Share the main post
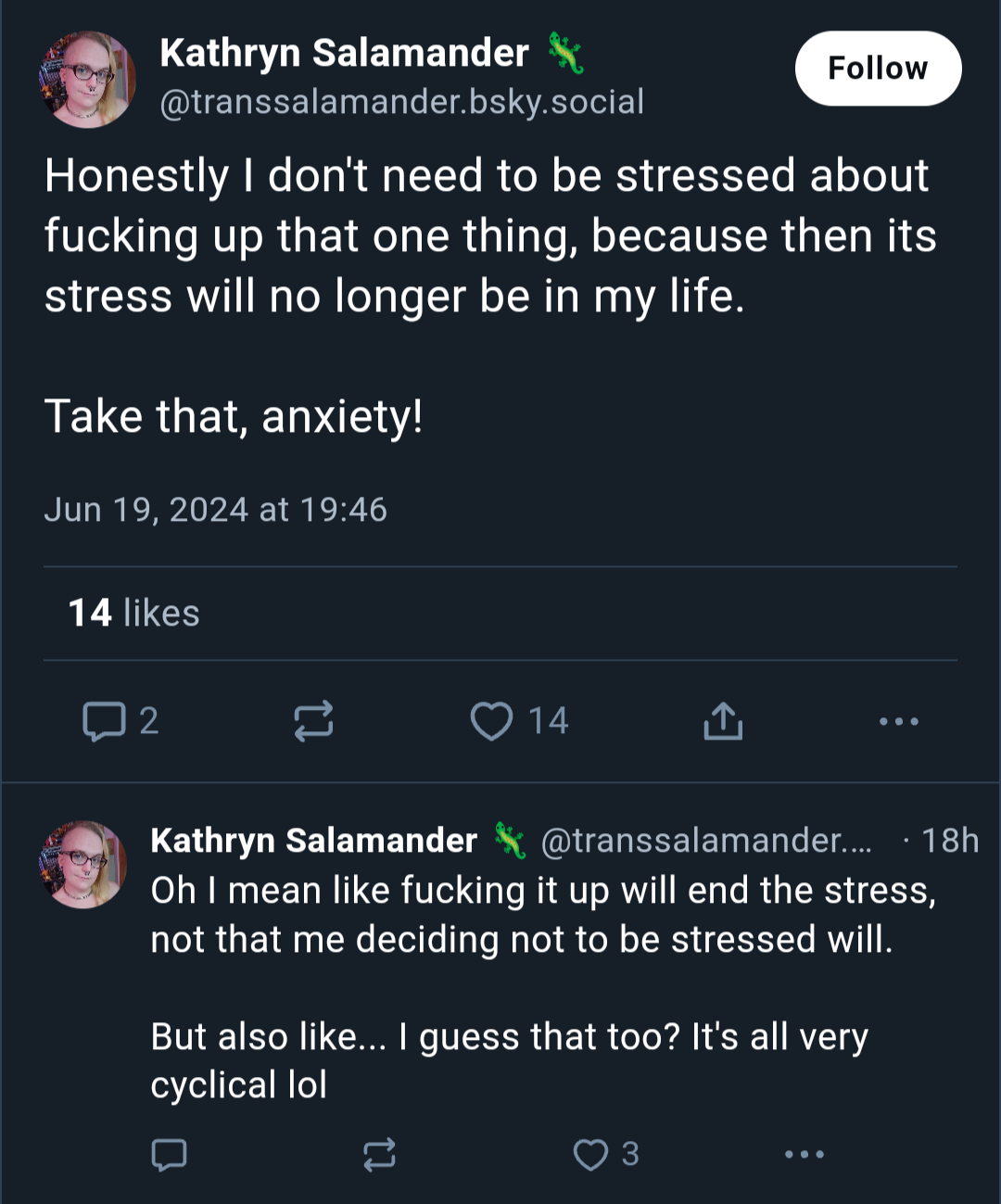 [x=723, y=721]
